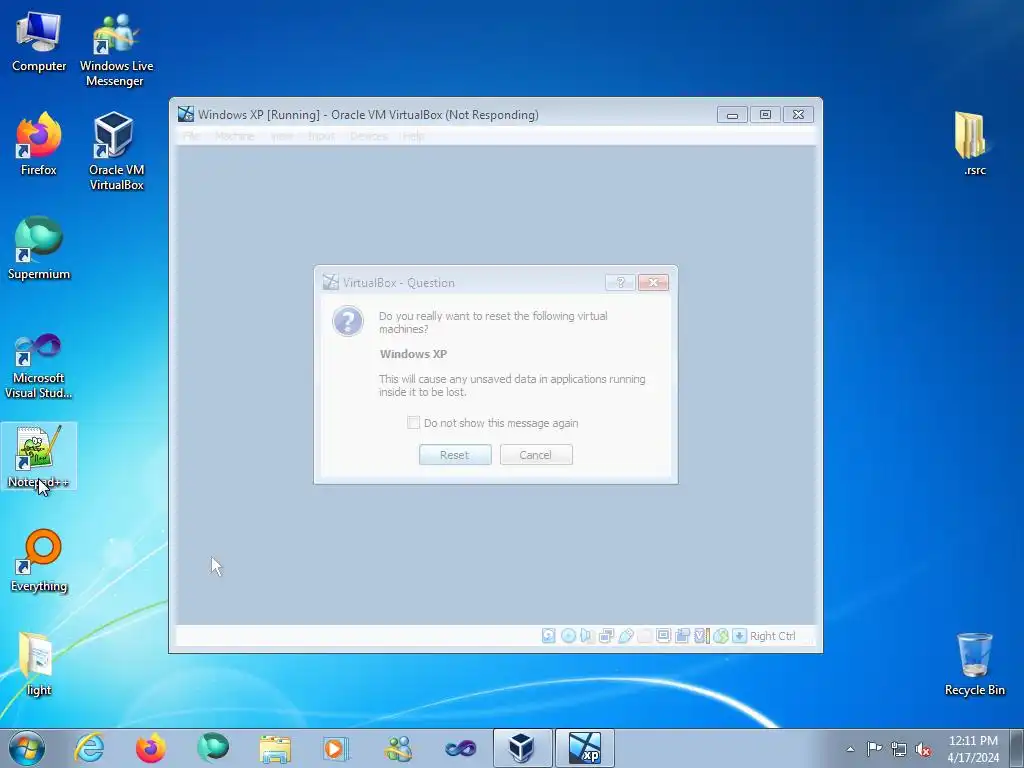Screen dimensions: 1024x768
Task: Switch to VirtualBox Manager taskbar button
Action: (522, 748)
